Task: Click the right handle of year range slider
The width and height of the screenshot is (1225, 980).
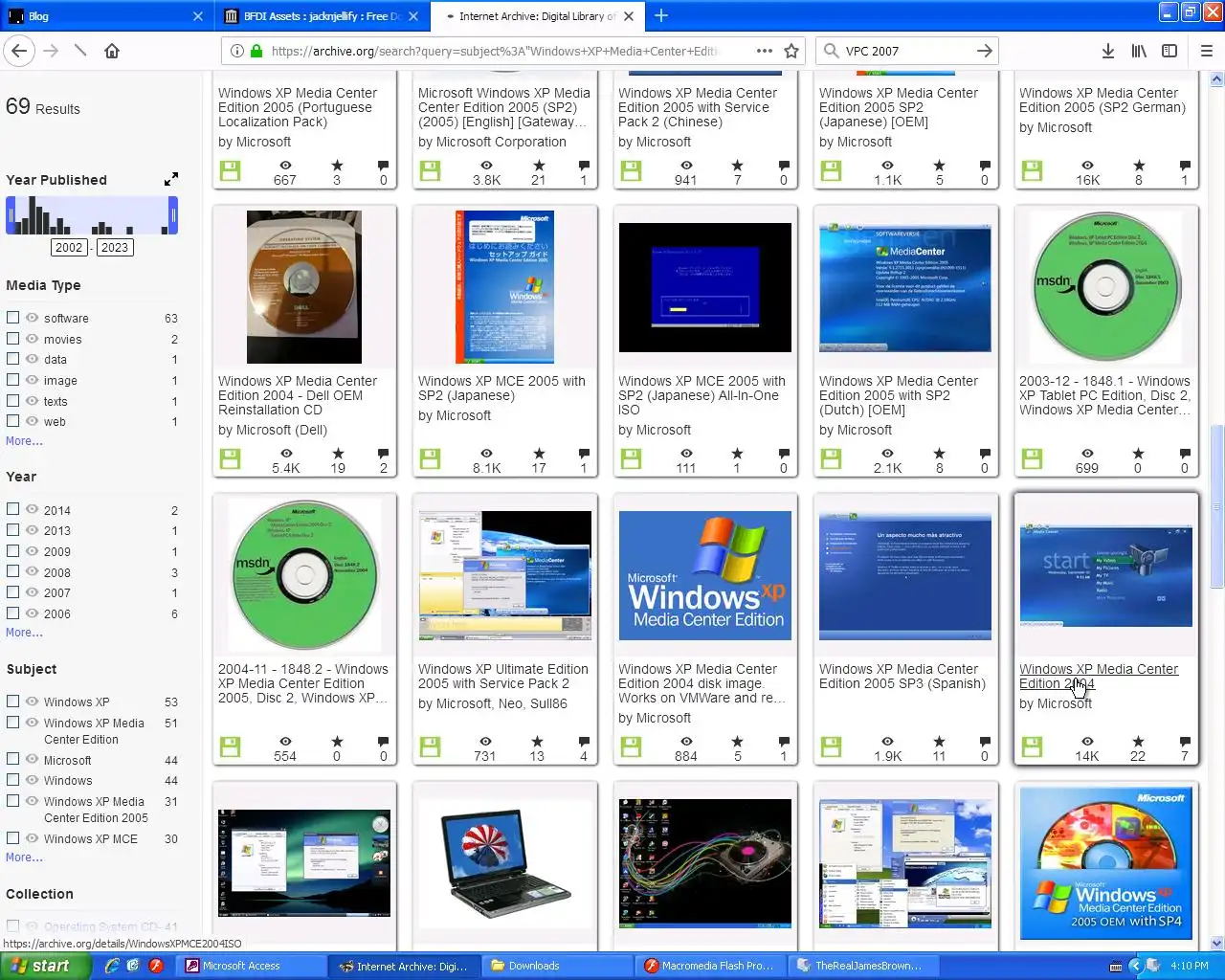Action: [173, 215]
